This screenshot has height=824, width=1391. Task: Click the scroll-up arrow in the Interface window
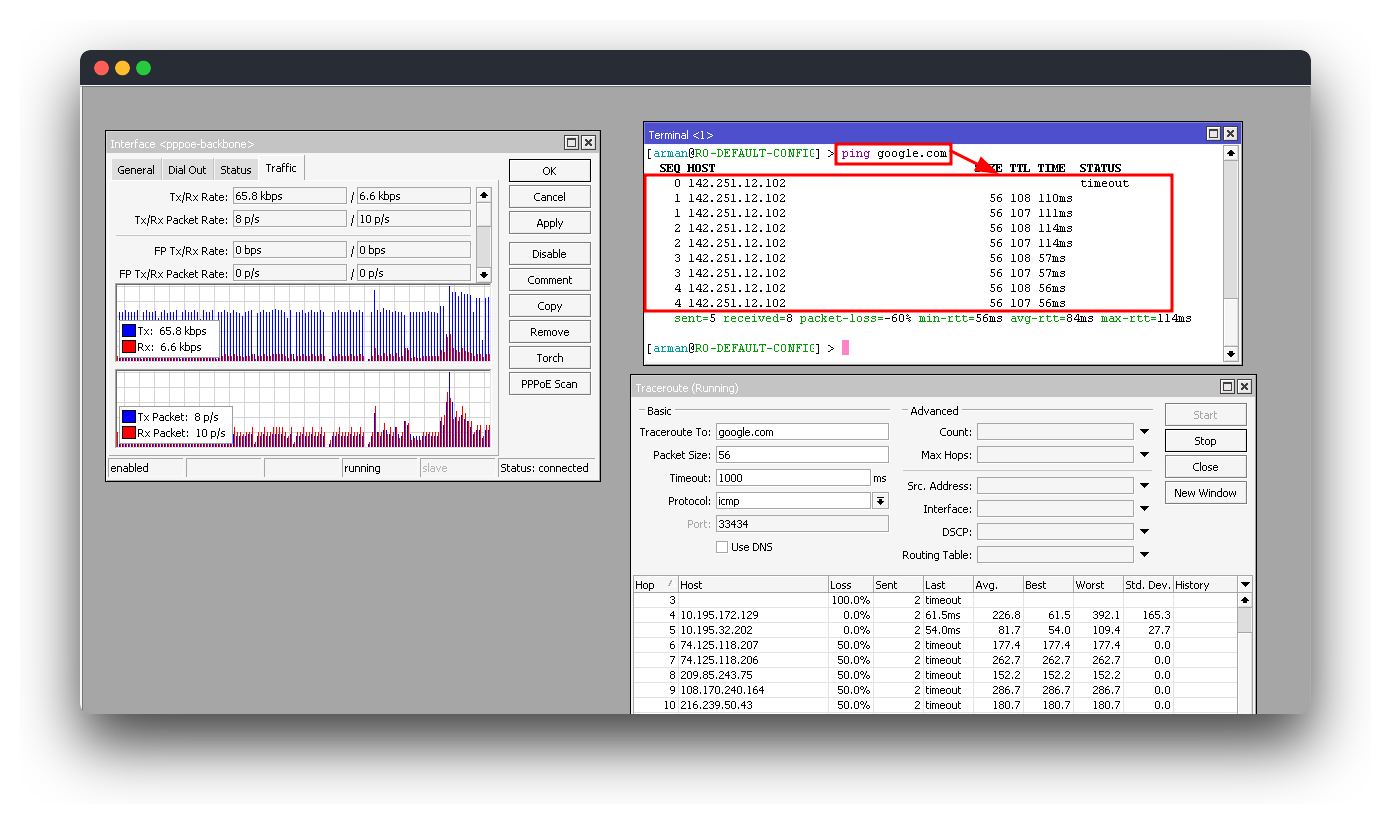[x=483, y=194]
